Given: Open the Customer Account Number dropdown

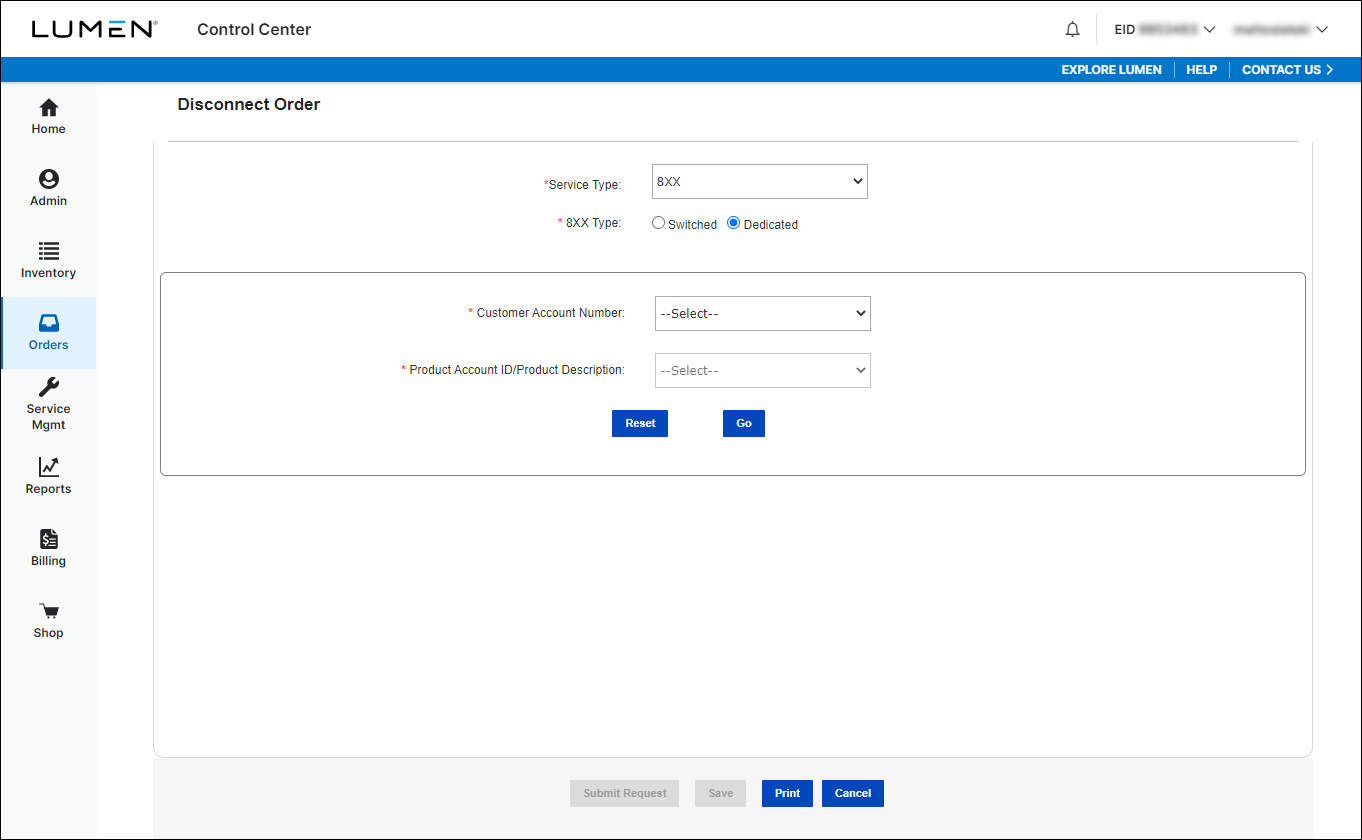Looking at the screenshot, I should pyautogui.click(x=763, y=313).
